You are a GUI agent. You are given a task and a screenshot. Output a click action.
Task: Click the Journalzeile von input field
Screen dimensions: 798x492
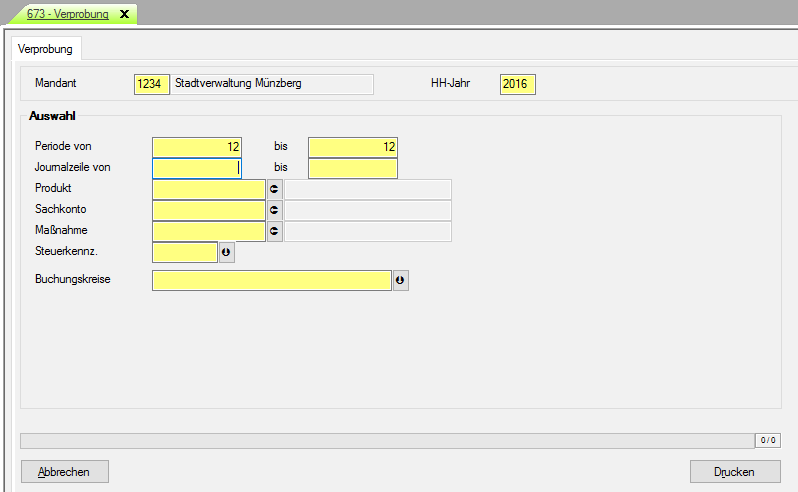(197, 168)
